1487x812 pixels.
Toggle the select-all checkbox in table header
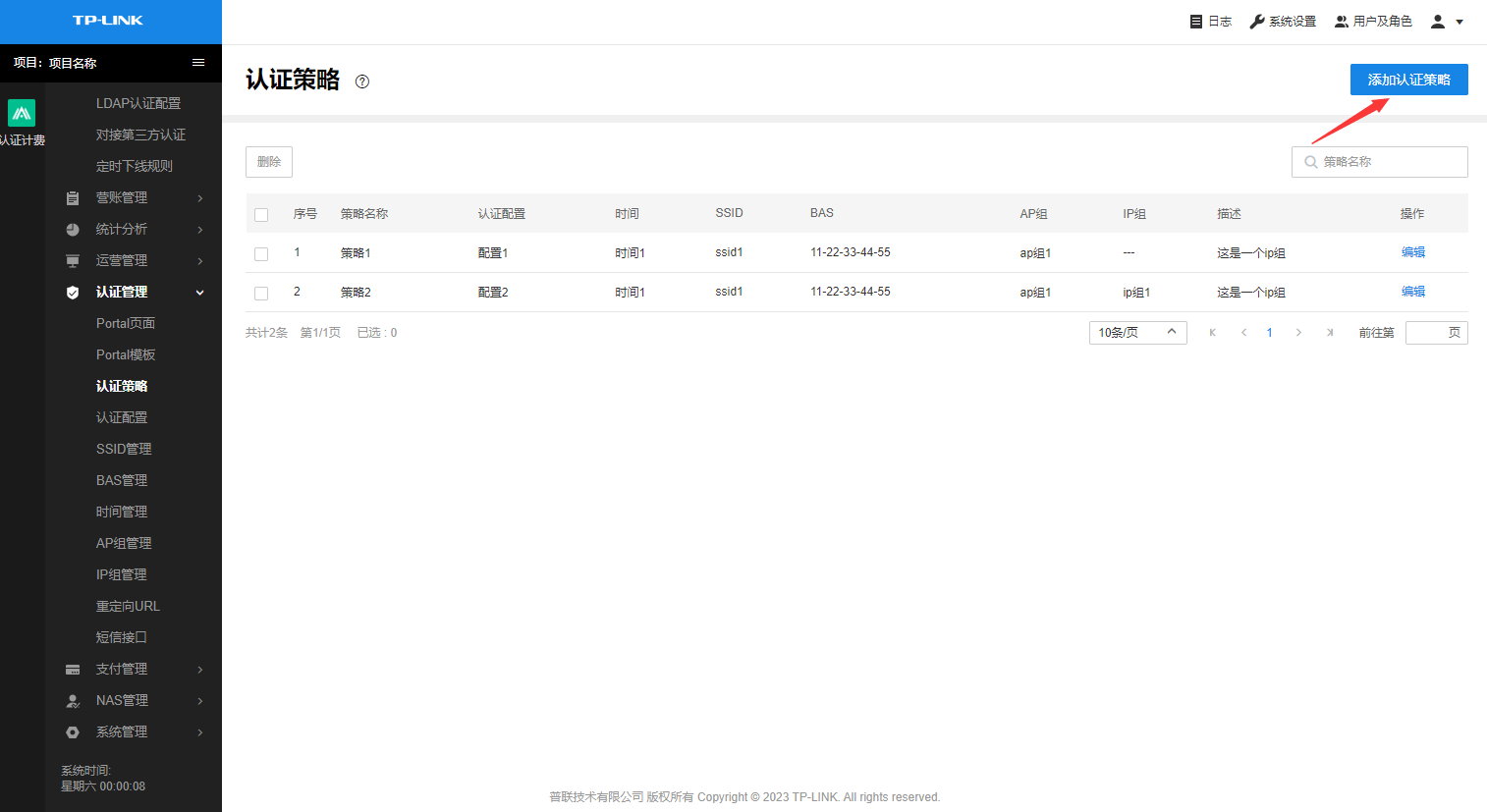click(261, 215)
